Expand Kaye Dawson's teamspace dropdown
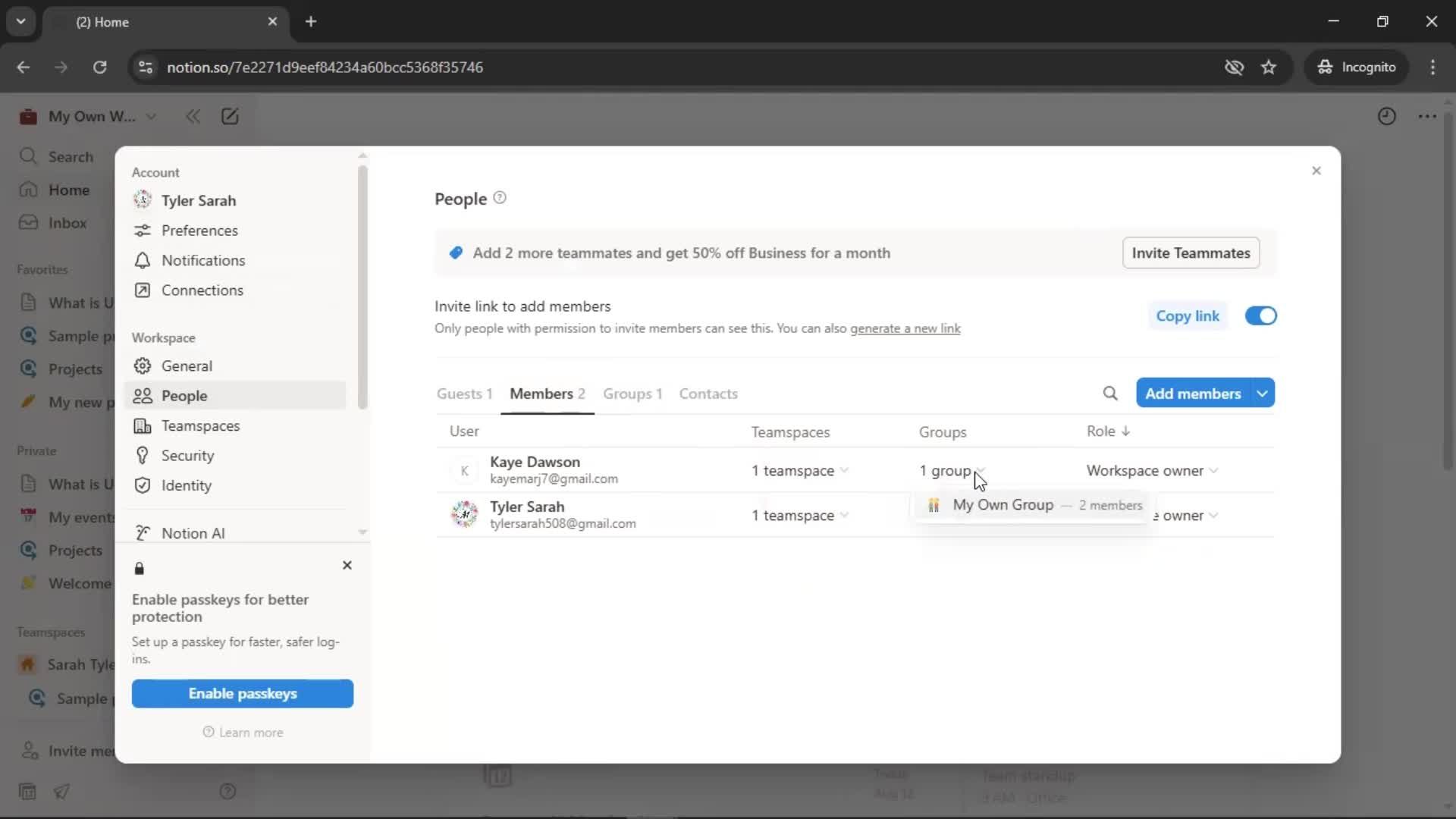Image resolution: width=1456 pixels, height=819 pixels. coord(800,470)
